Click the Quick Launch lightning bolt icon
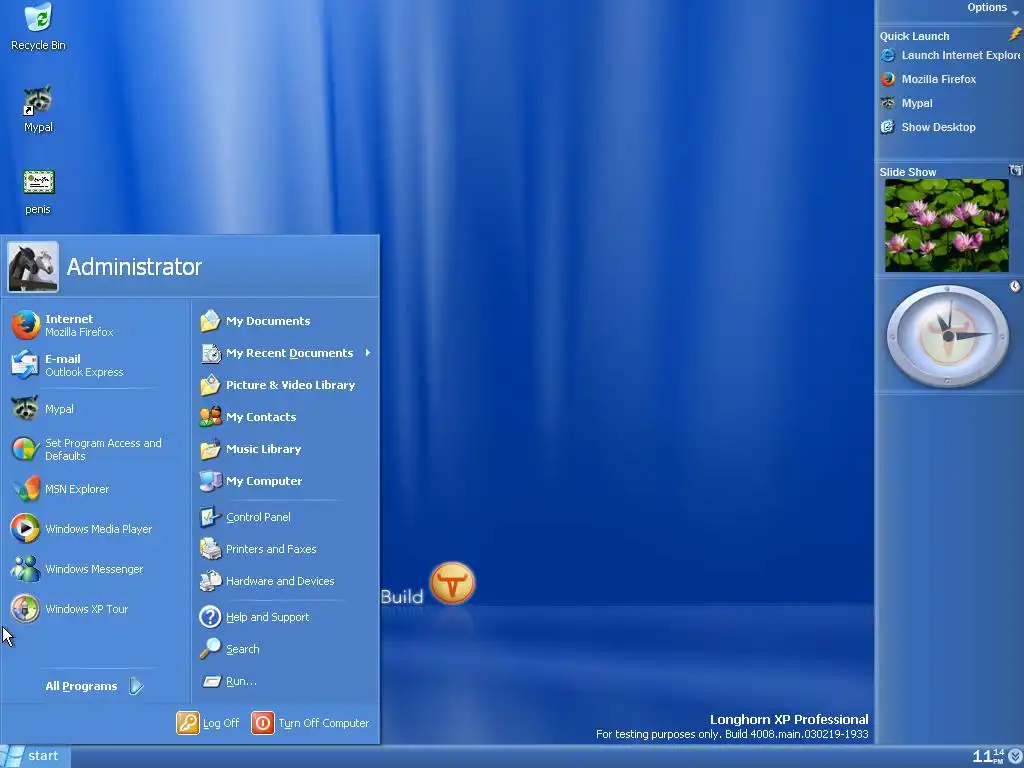 [x=1014, y=35]
